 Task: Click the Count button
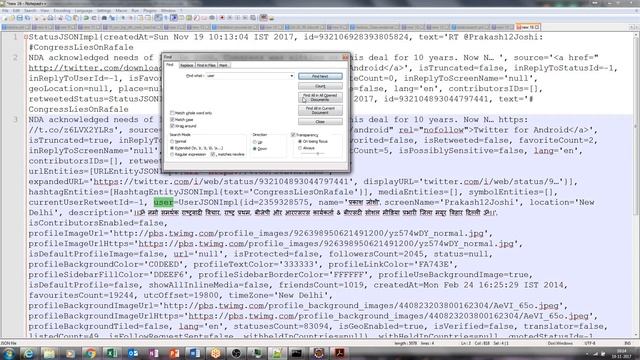(320, 86)
